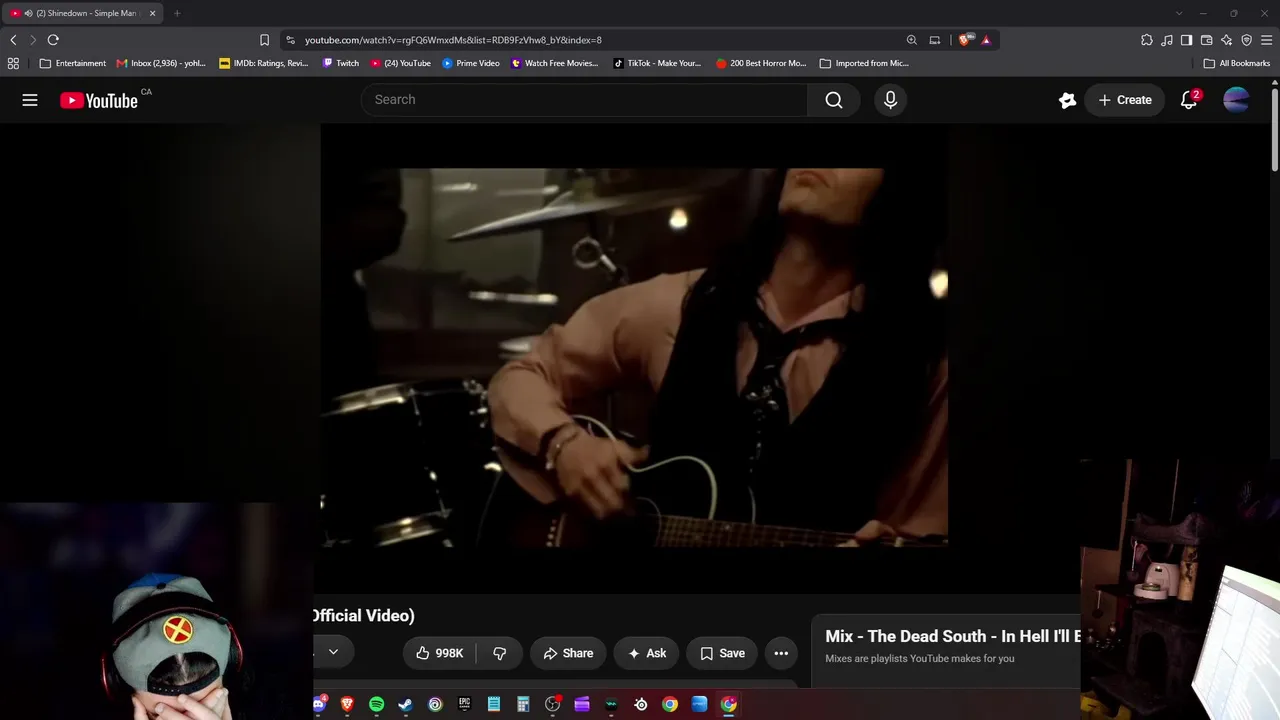Click the video player to pause

coord(634,357)
